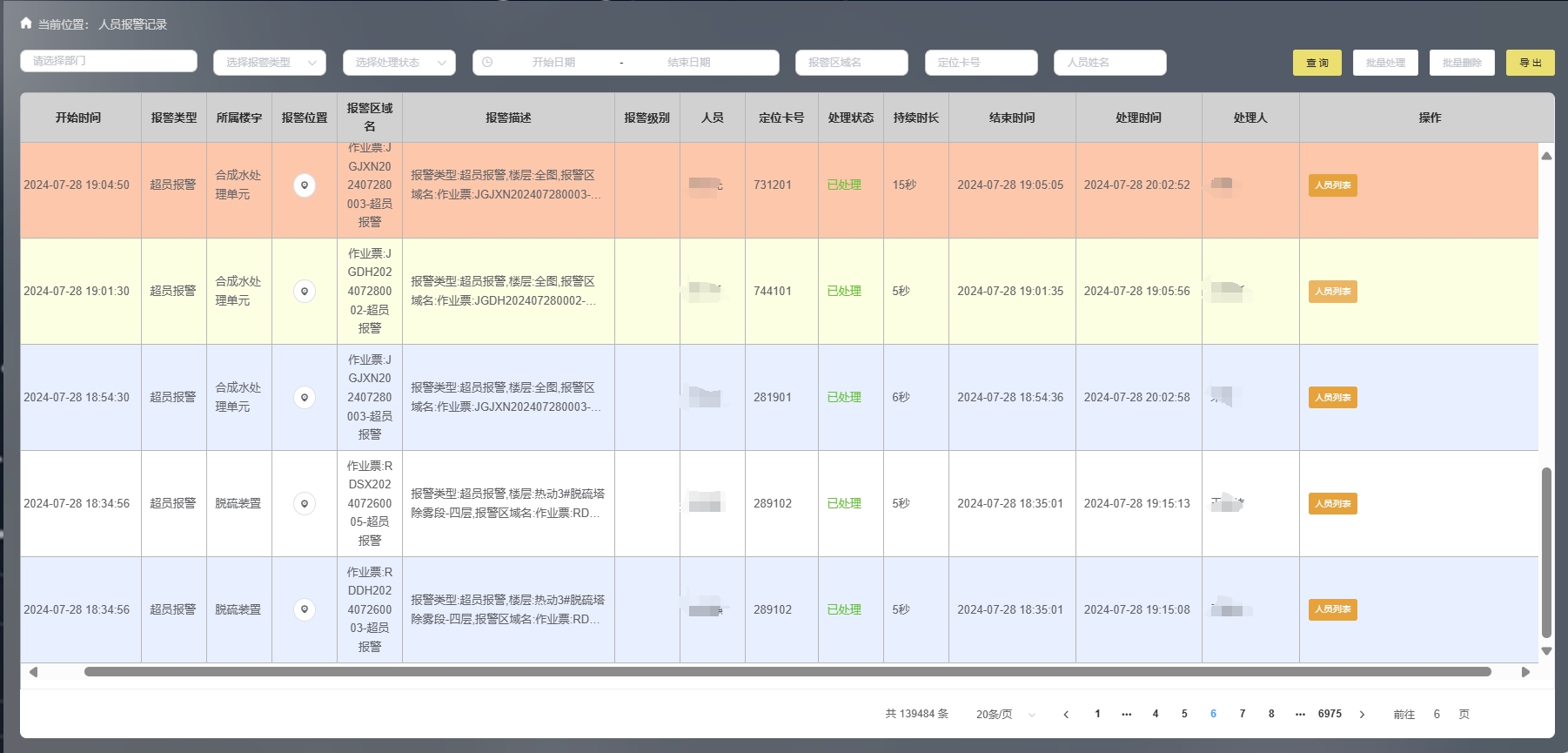Open alarm location pin for 19:01:30 record
The width and height of the screenshot is (1568, 753).
(x=304, y=292)
